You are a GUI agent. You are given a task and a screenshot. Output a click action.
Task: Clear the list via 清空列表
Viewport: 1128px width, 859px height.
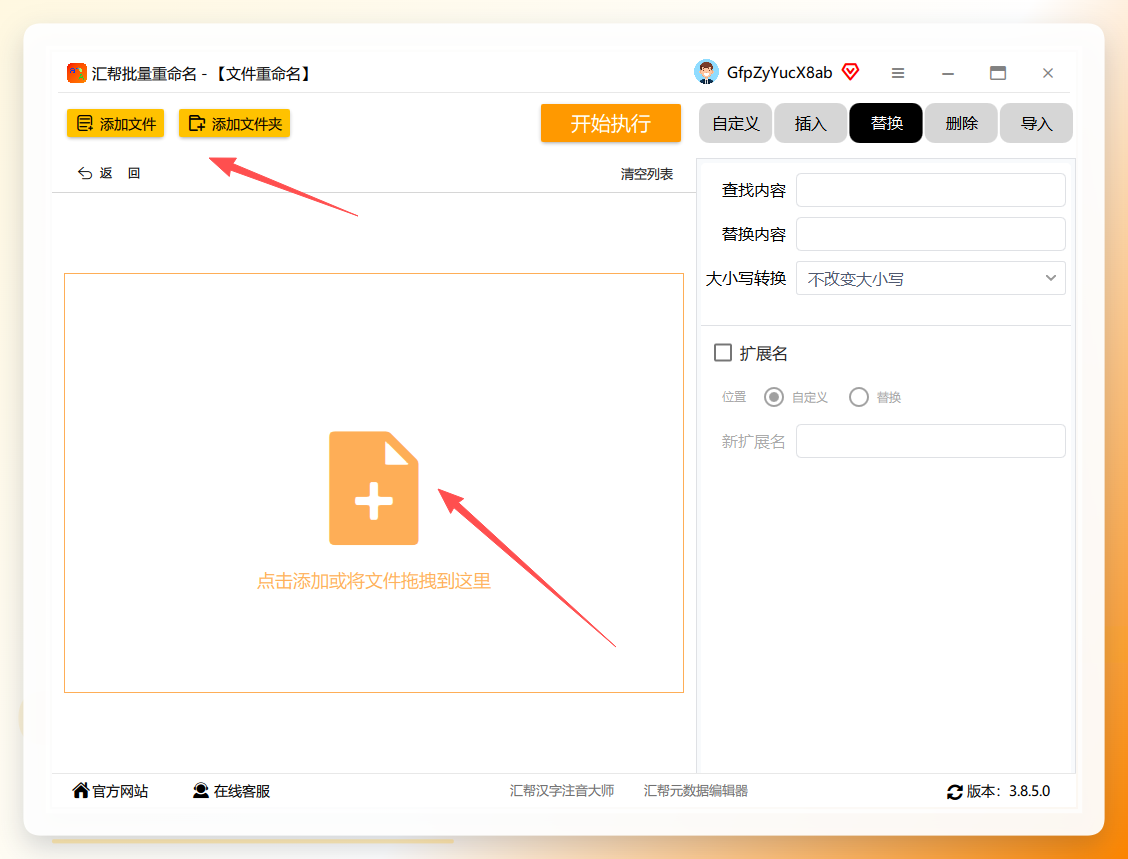point(647,174)
